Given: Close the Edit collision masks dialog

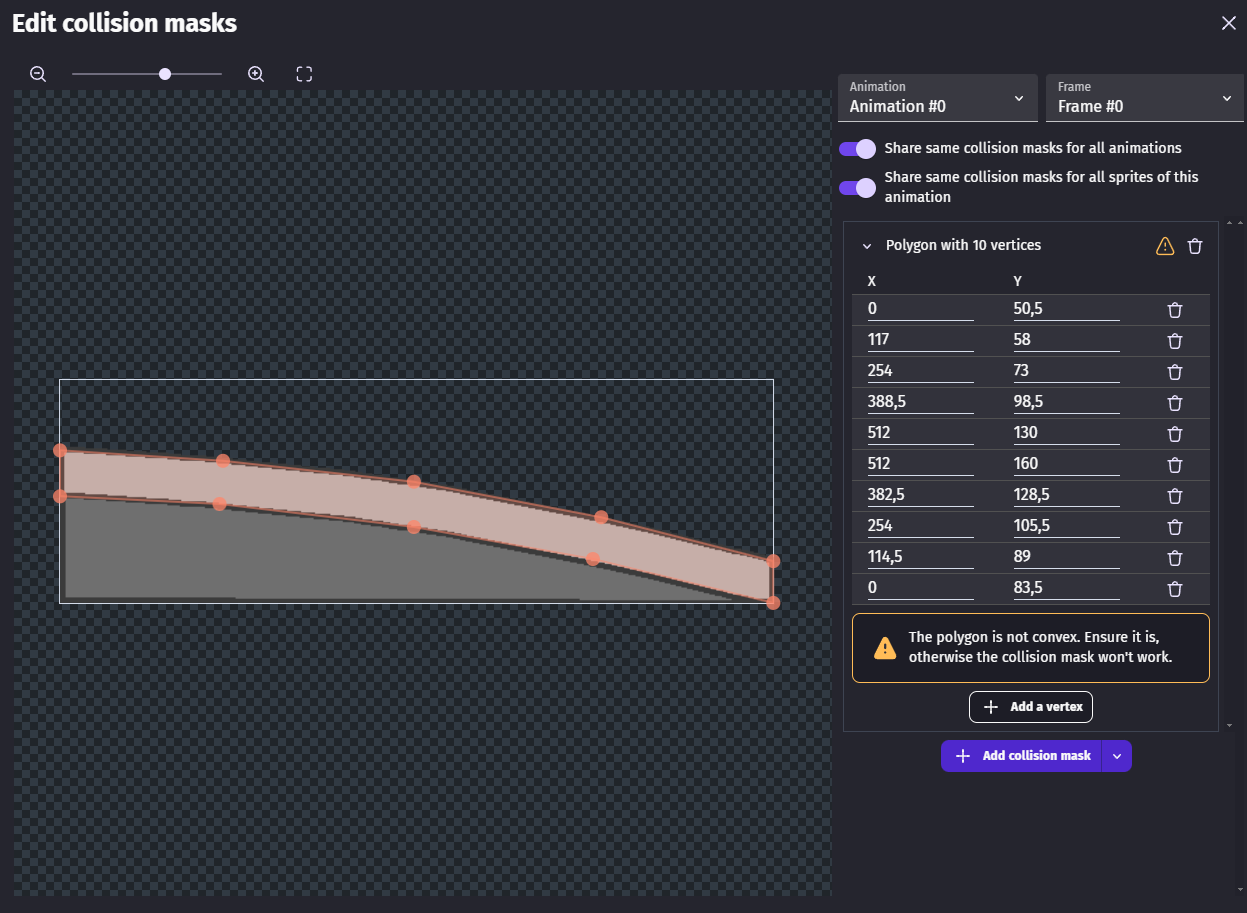Looking at the screenshot, I should click(1228, 23).
